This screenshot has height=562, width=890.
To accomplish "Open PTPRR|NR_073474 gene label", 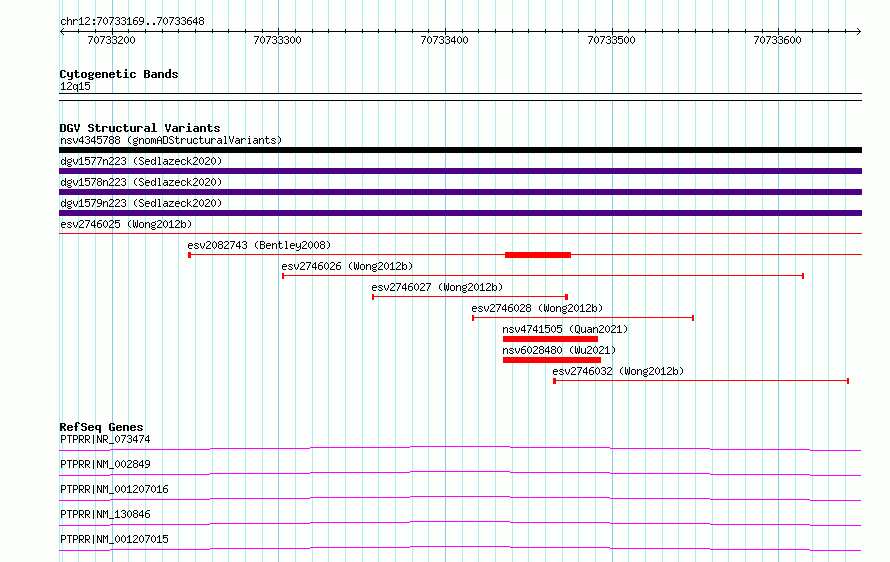I will [x=105, y=439].
